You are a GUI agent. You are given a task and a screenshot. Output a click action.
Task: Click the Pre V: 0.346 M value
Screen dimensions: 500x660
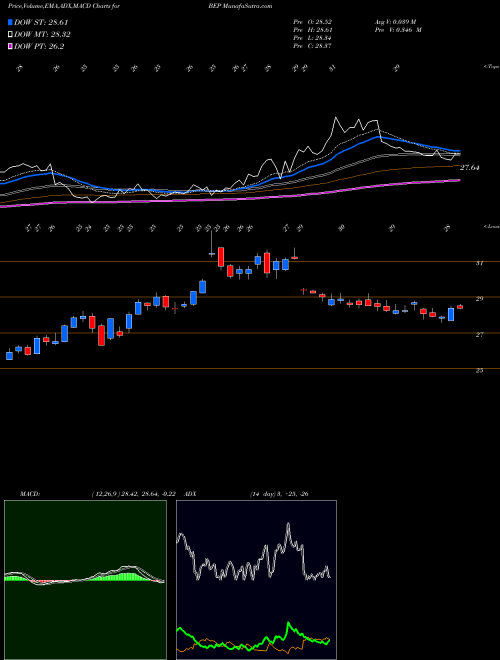coord(399,30)
